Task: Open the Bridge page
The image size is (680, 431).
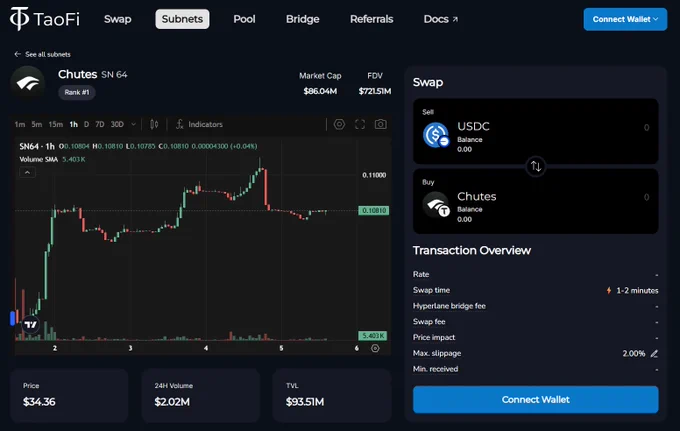Action: [x=302, y=19]
